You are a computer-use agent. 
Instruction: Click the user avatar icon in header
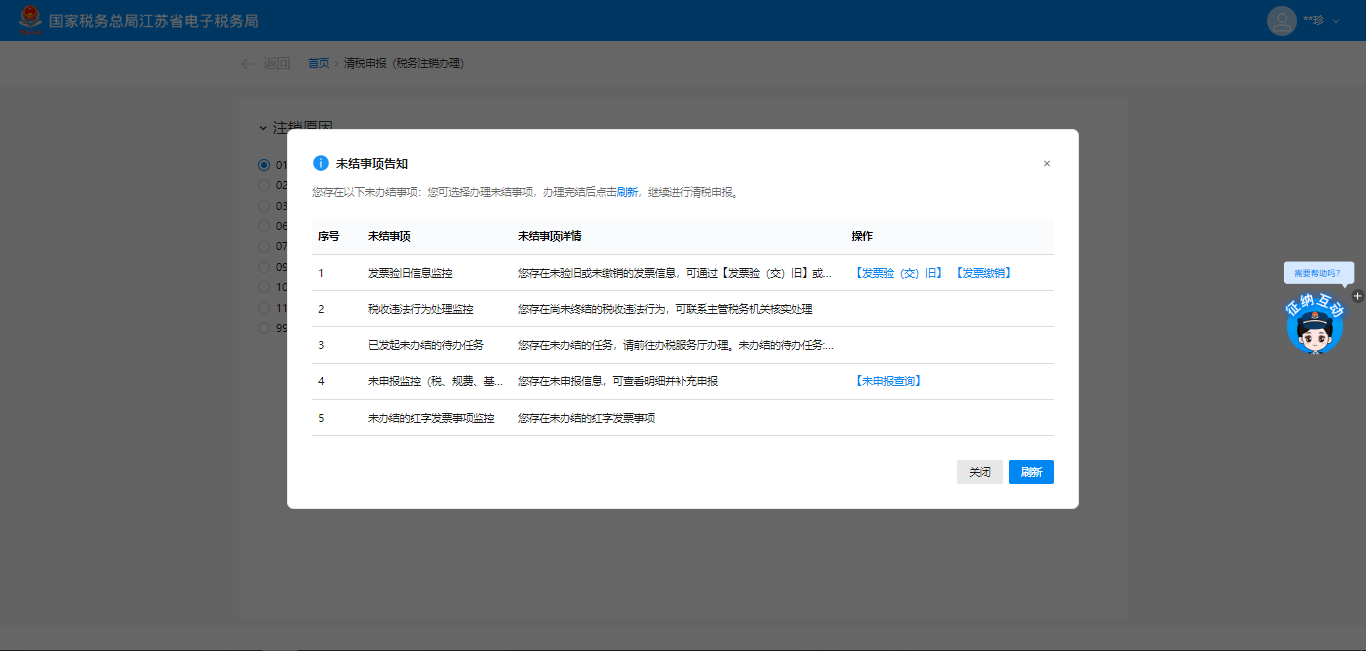pos(1281,21)
